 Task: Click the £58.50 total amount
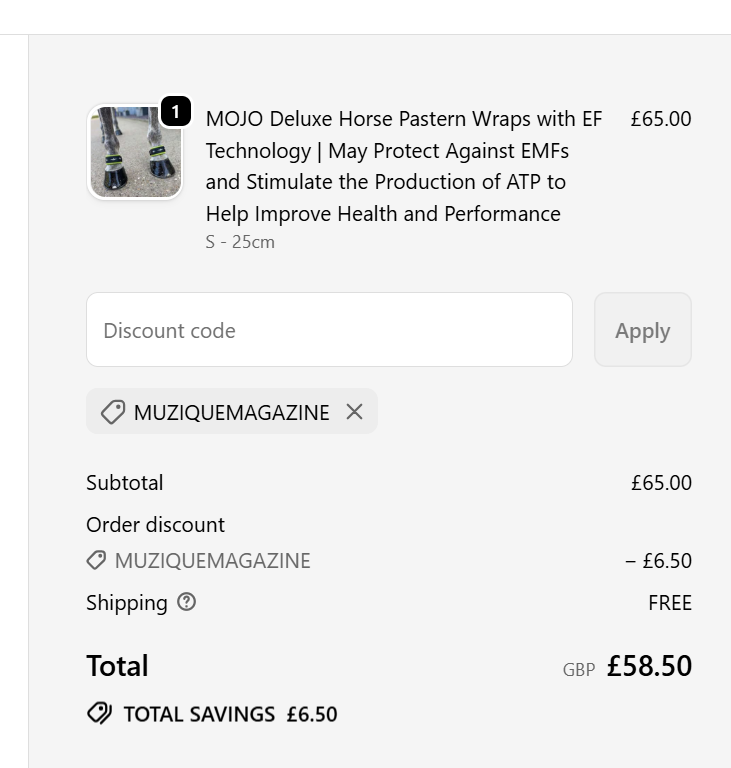[x=649, y=666]
